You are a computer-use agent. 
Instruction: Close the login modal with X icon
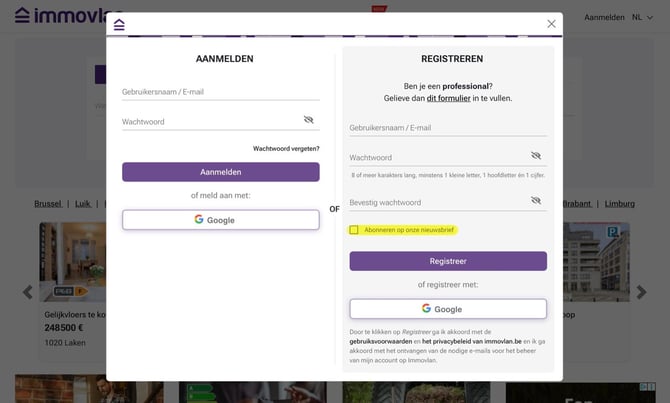coord(551,24)
